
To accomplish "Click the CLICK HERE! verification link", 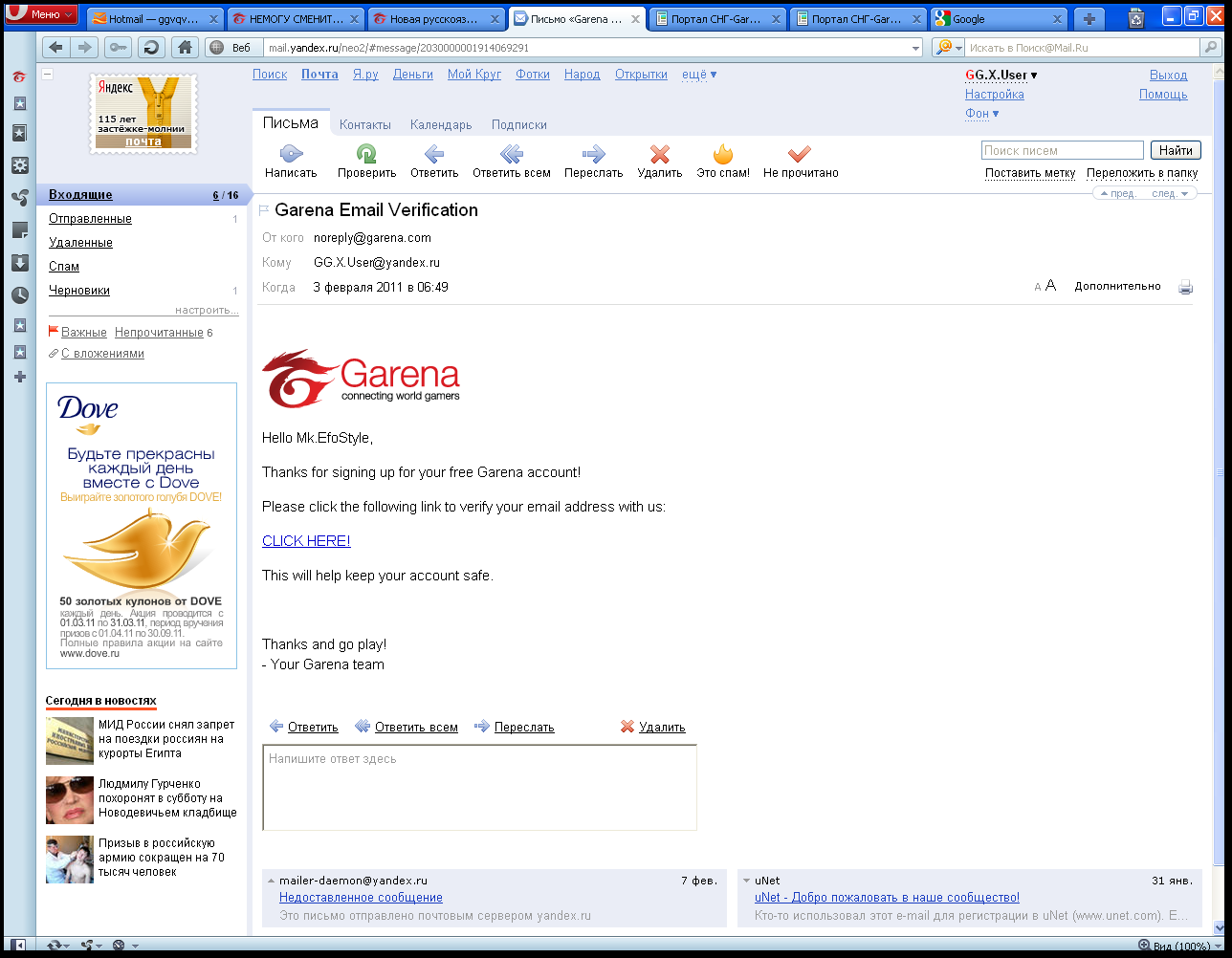I will (x=306, y=541).
